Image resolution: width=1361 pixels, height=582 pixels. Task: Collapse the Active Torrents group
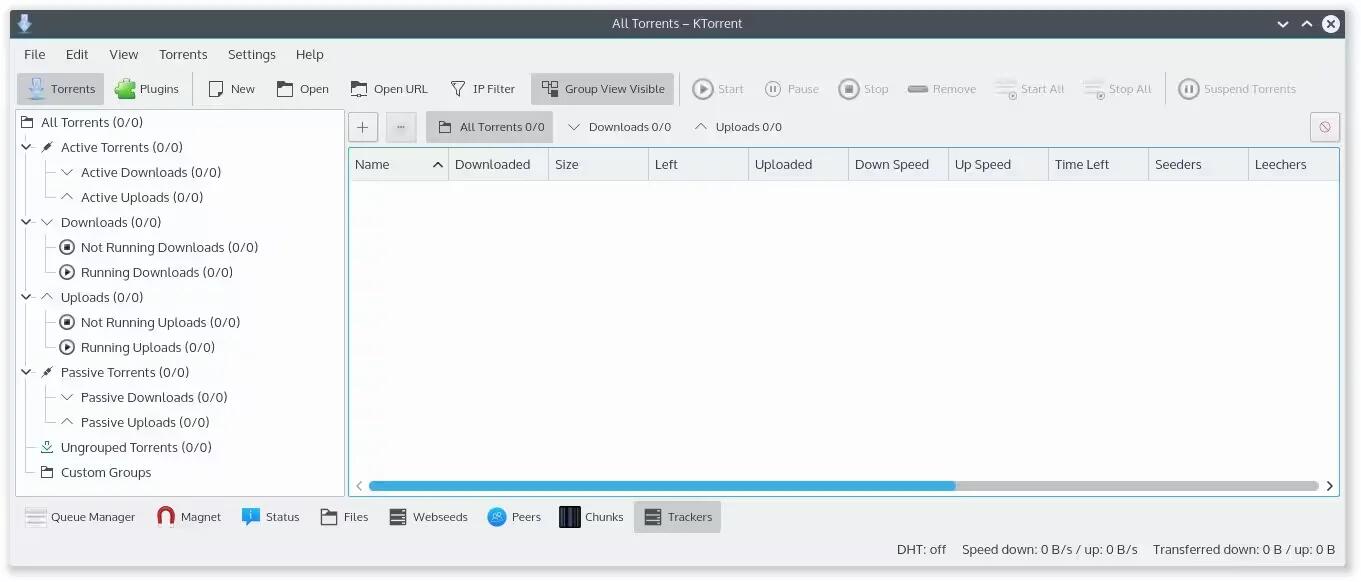point(27,147)
